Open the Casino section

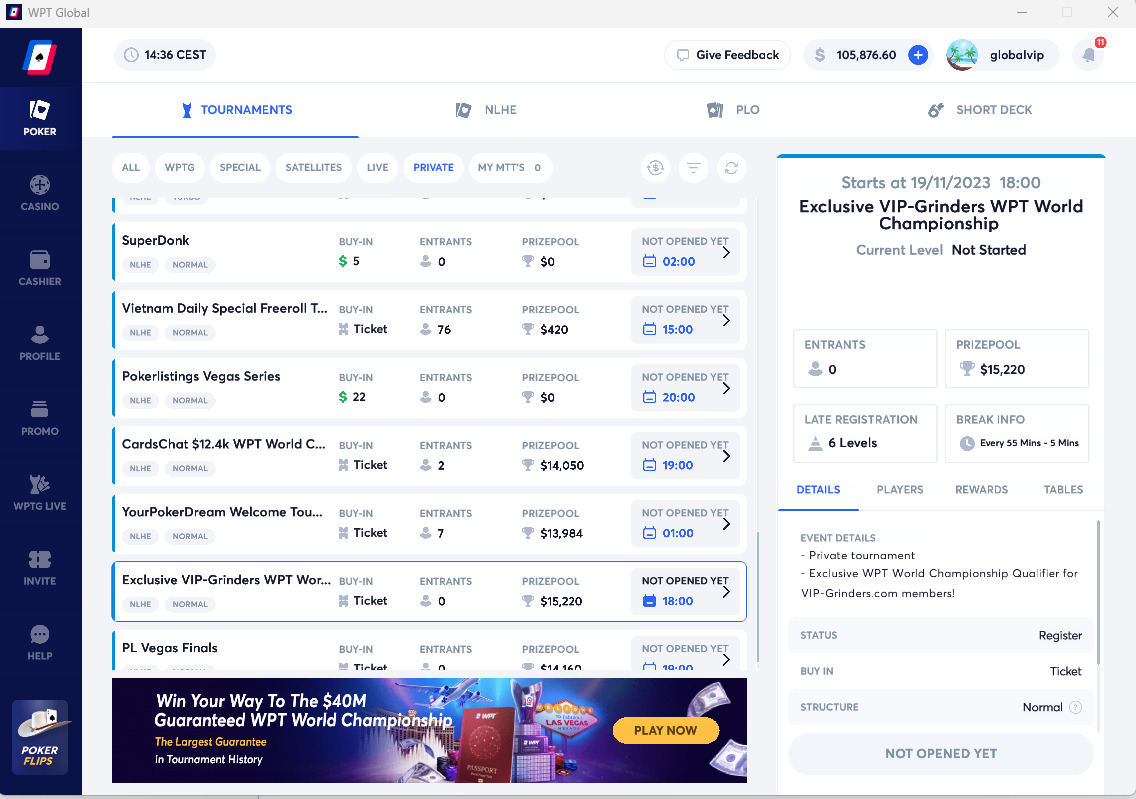coord(40,193)
